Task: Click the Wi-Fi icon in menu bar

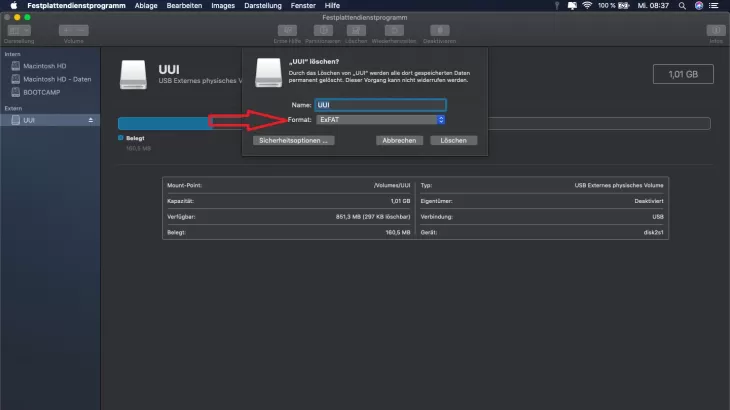Action: tap(586, 5)
